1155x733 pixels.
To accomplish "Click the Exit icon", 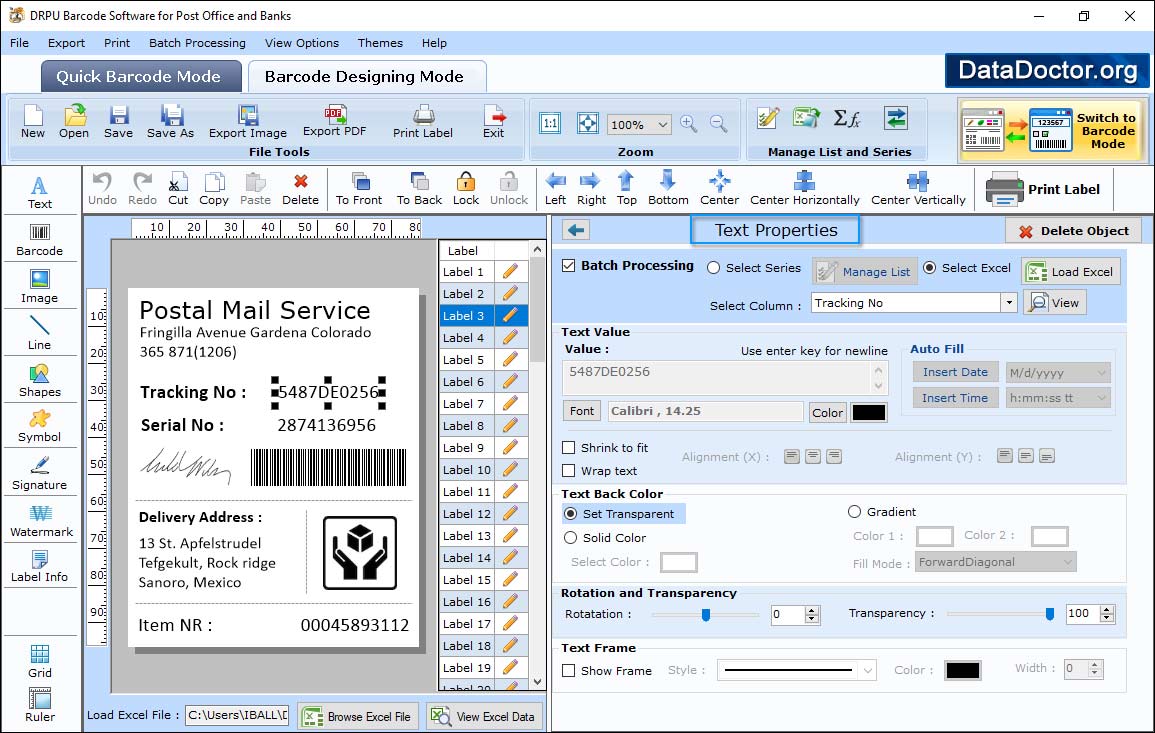I will [x=494, y=122].
